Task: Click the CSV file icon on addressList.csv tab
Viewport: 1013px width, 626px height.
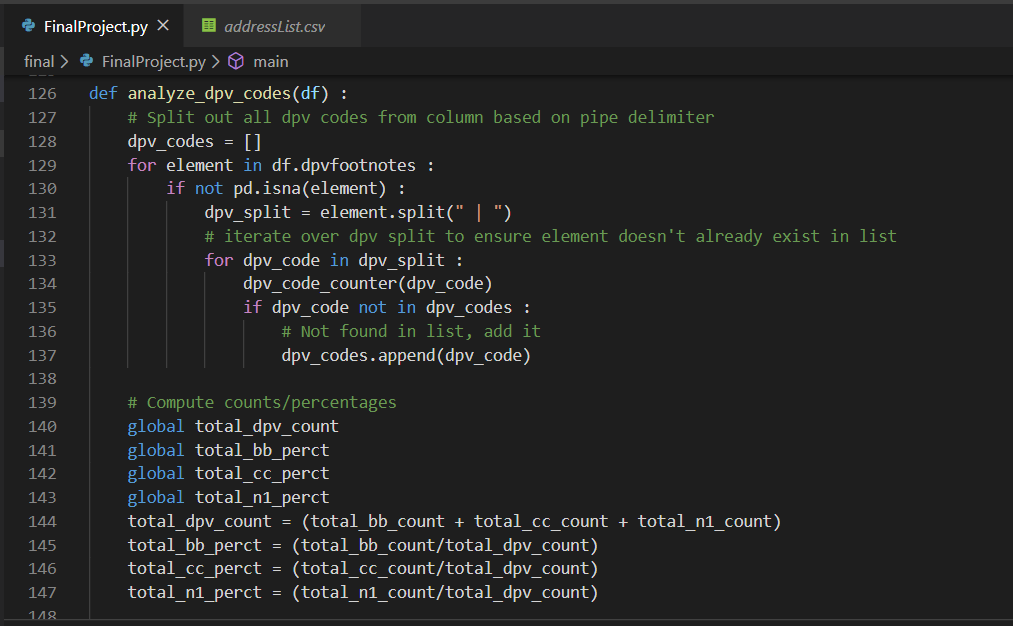Action: tap(209, 26)
